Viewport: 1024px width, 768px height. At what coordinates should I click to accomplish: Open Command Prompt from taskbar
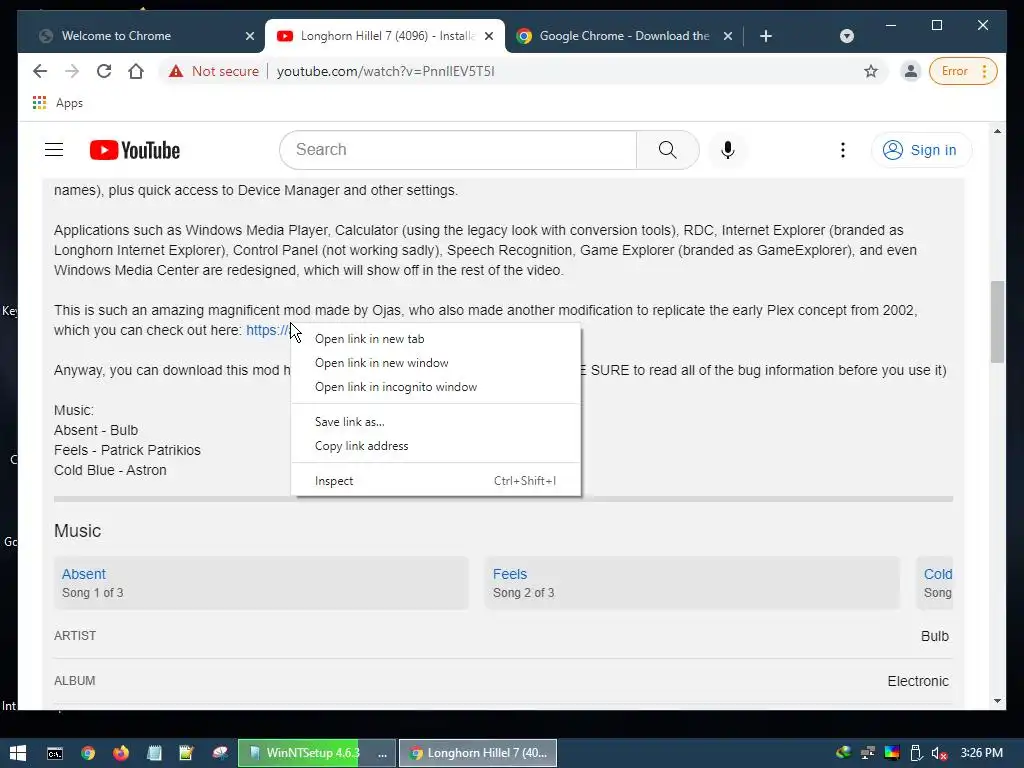point(55,753)
